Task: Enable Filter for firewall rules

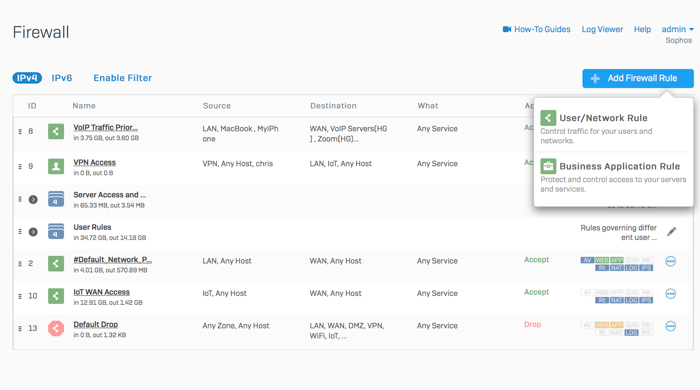Action: [x=122, y=78]
